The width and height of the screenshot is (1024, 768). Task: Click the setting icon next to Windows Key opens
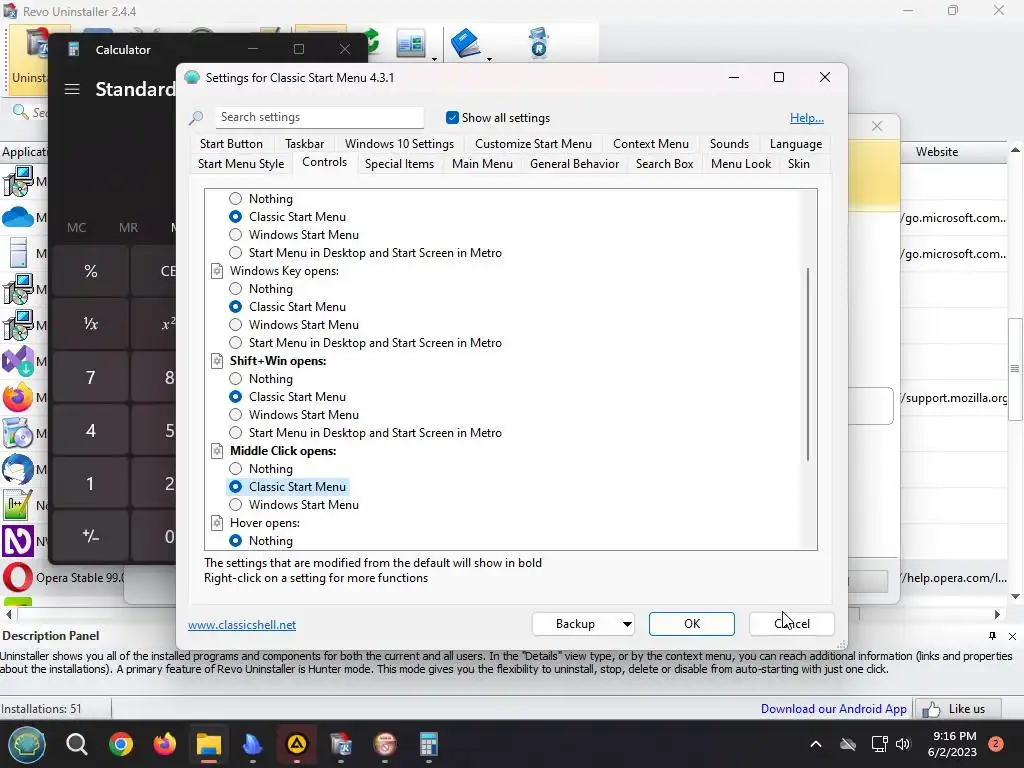217,271
